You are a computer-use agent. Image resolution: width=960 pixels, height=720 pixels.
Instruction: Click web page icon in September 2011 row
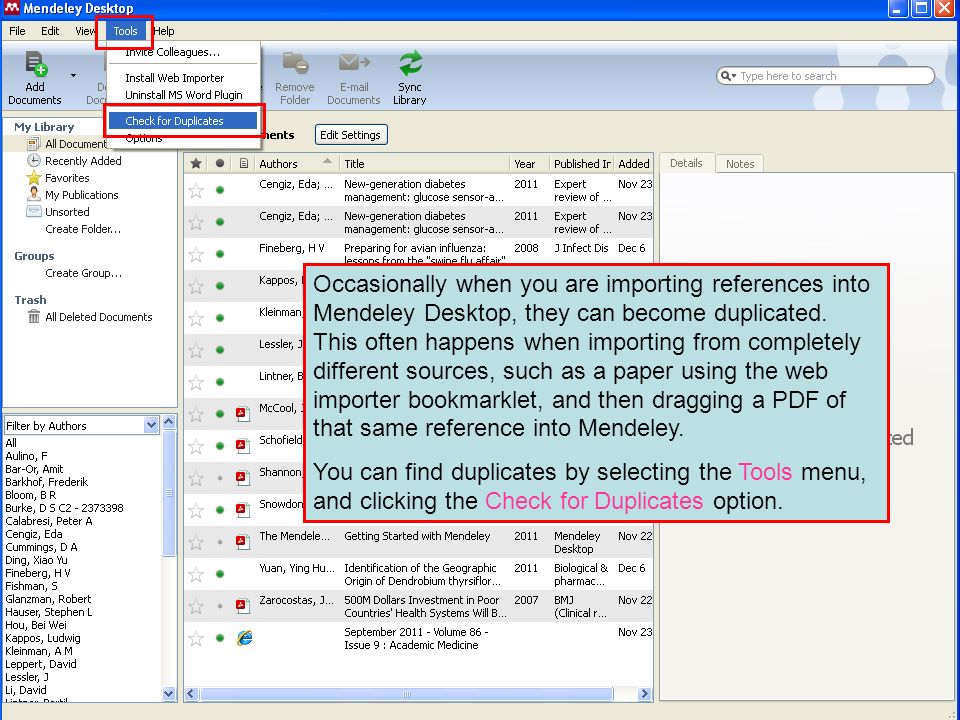coord(244,638)
